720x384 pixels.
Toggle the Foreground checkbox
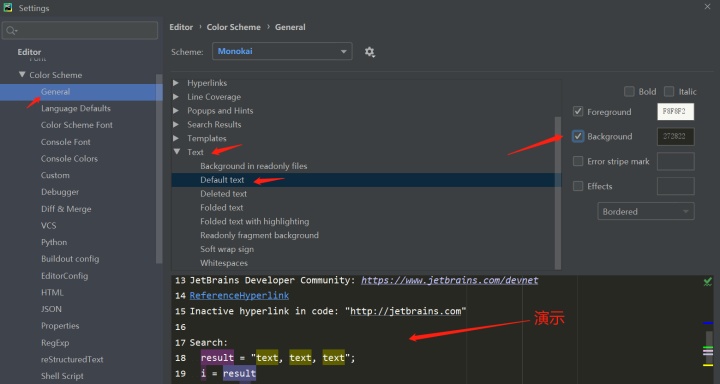(578, 112)
